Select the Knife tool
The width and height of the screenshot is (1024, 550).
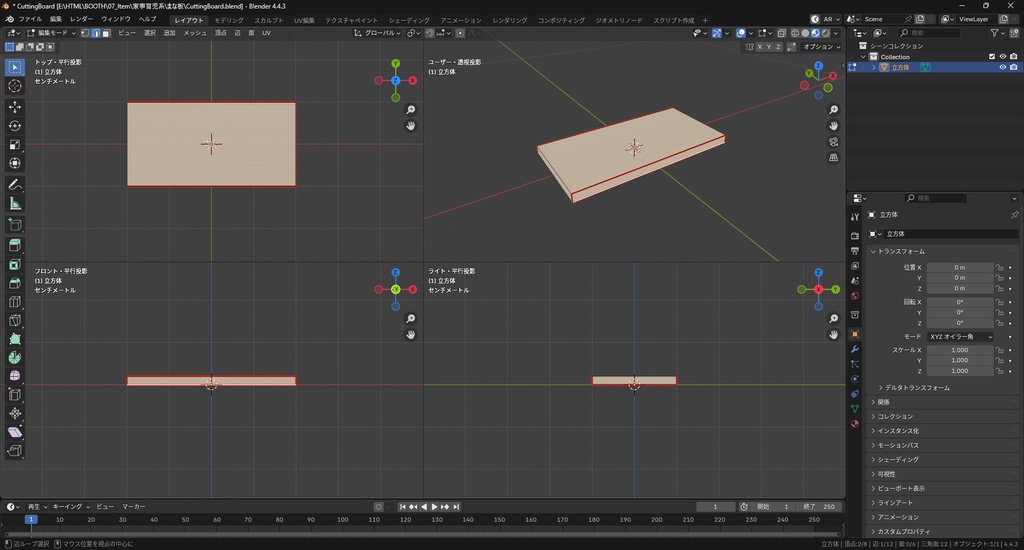14,320
